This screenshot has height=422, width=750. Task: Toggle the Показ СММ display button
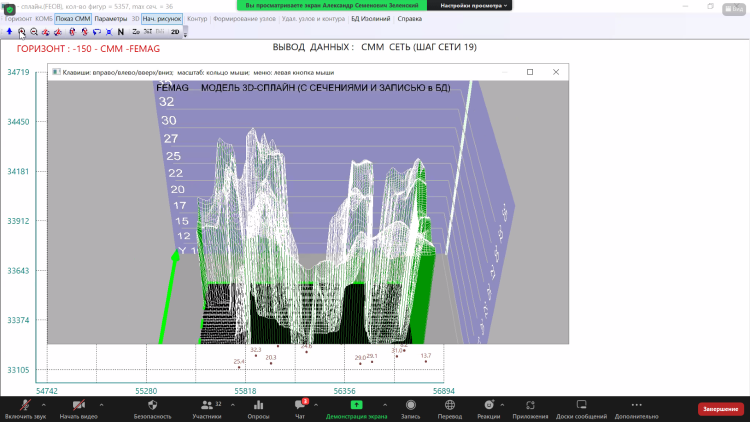pyautogui.click(x=72, y=18)
